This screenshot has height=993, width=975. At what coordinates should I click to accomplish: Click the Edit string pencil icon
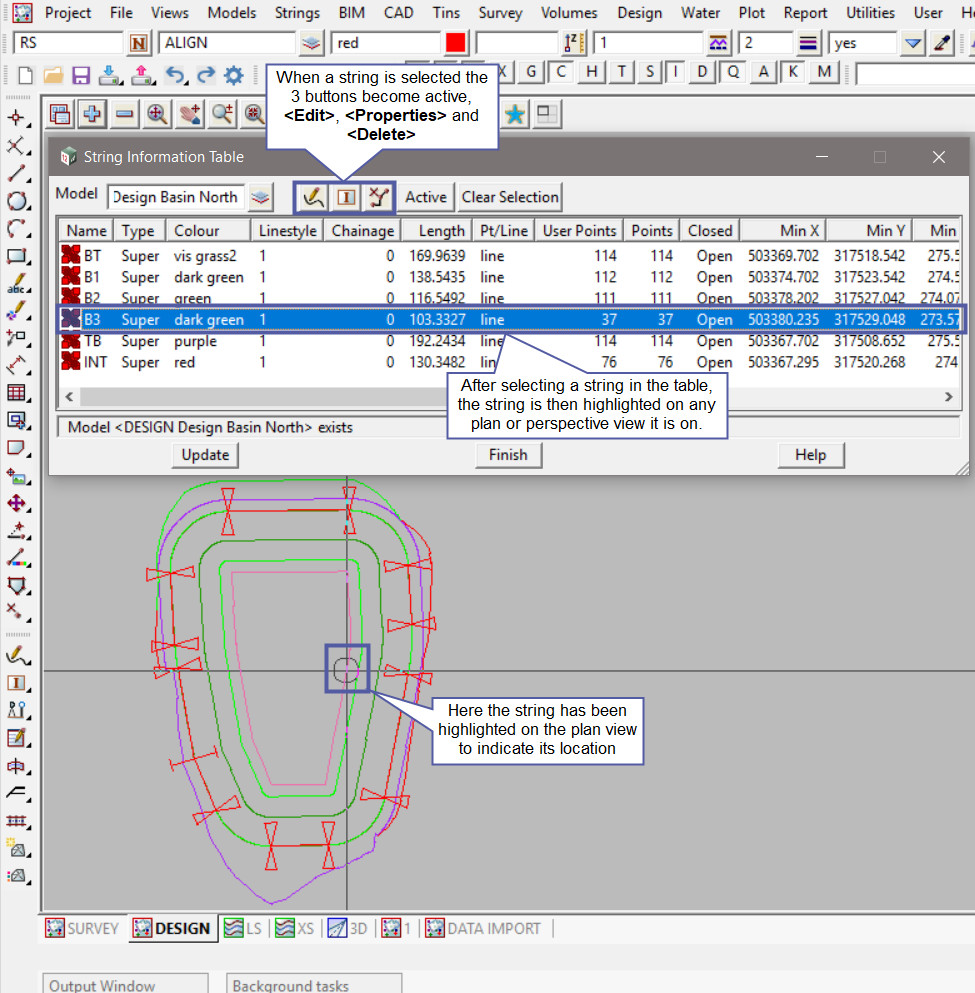314,198
